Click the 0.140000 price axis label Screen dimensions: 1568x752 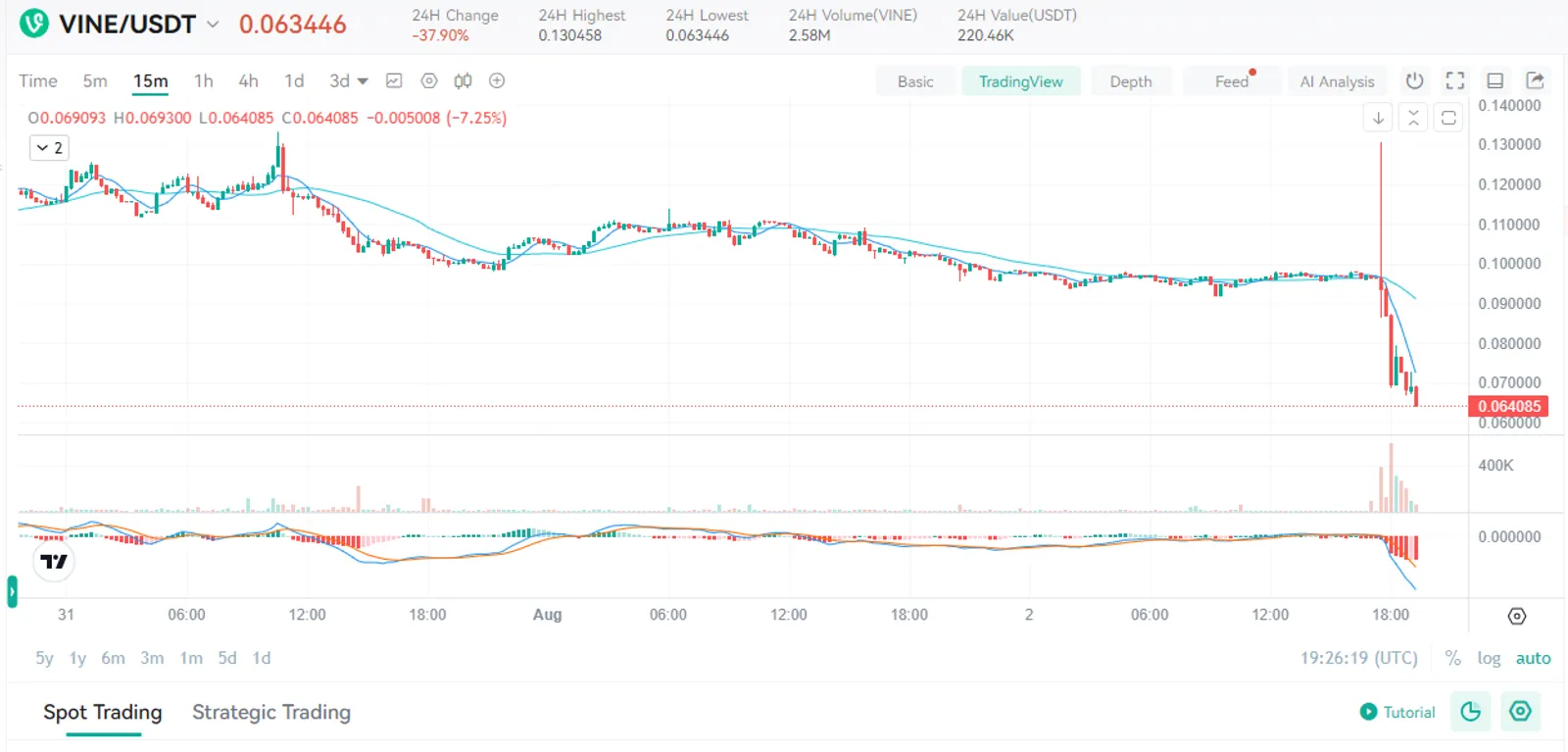pos(1509,106)
